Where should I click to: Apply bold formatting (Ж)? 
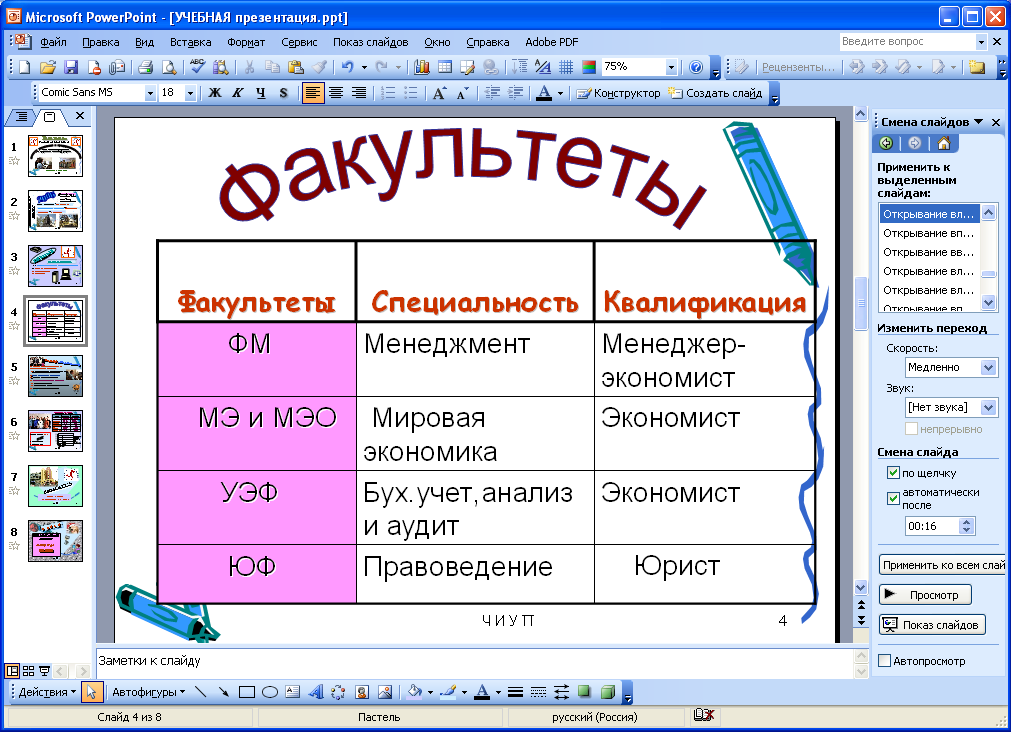point(215,93)
